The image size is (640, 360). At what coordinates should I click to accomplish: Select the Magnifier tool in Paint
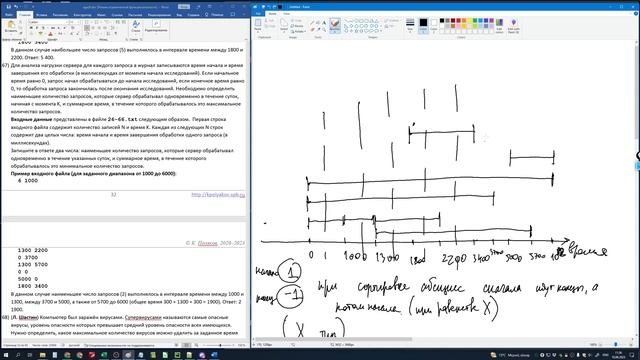click(324, 29)
